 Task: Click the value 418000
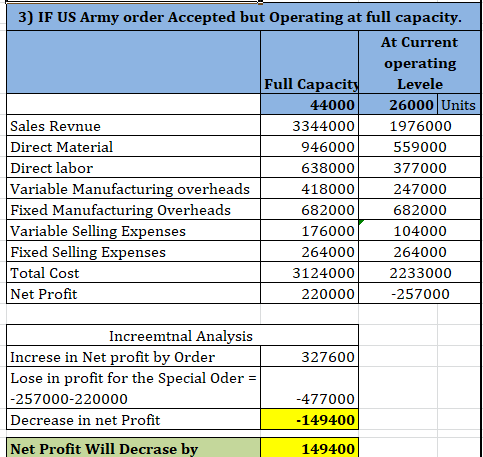point(310,188)
